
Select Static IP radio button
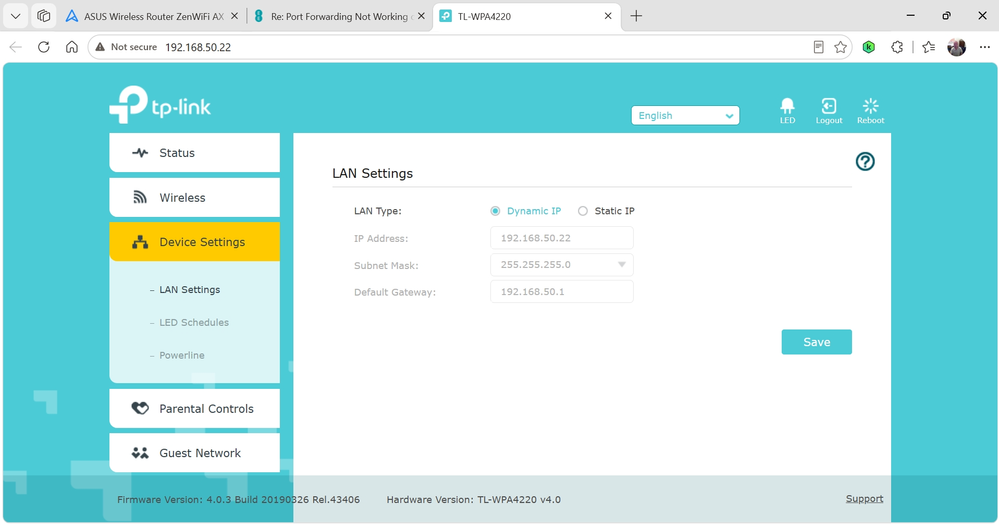[x=583, y=211]
